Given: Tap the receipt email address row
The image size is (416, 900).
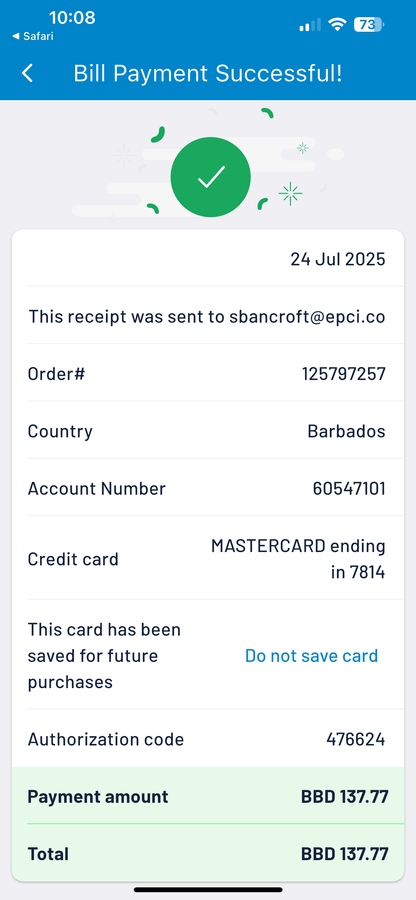Looking at the screenshot, I should pos(208,316).
